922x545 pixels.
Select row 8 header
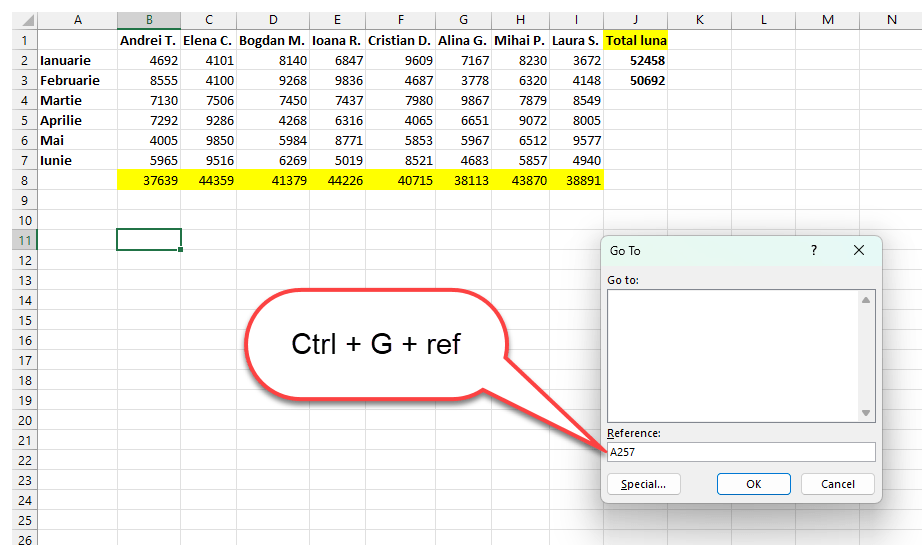(25, 180)
